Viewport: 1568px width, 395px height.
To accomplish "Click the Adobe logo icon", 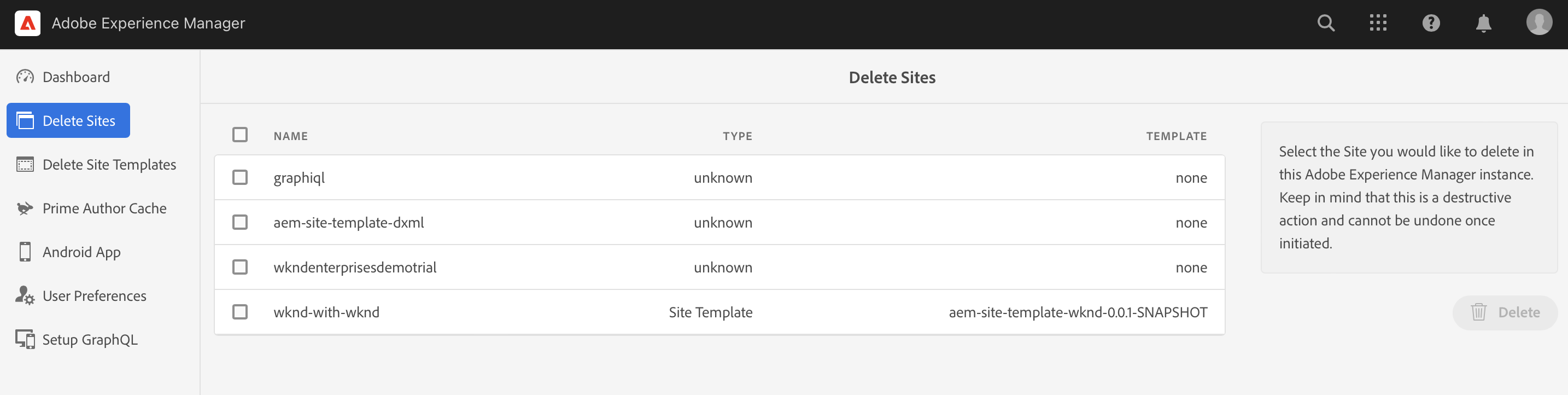I will [x=27, y=23].
